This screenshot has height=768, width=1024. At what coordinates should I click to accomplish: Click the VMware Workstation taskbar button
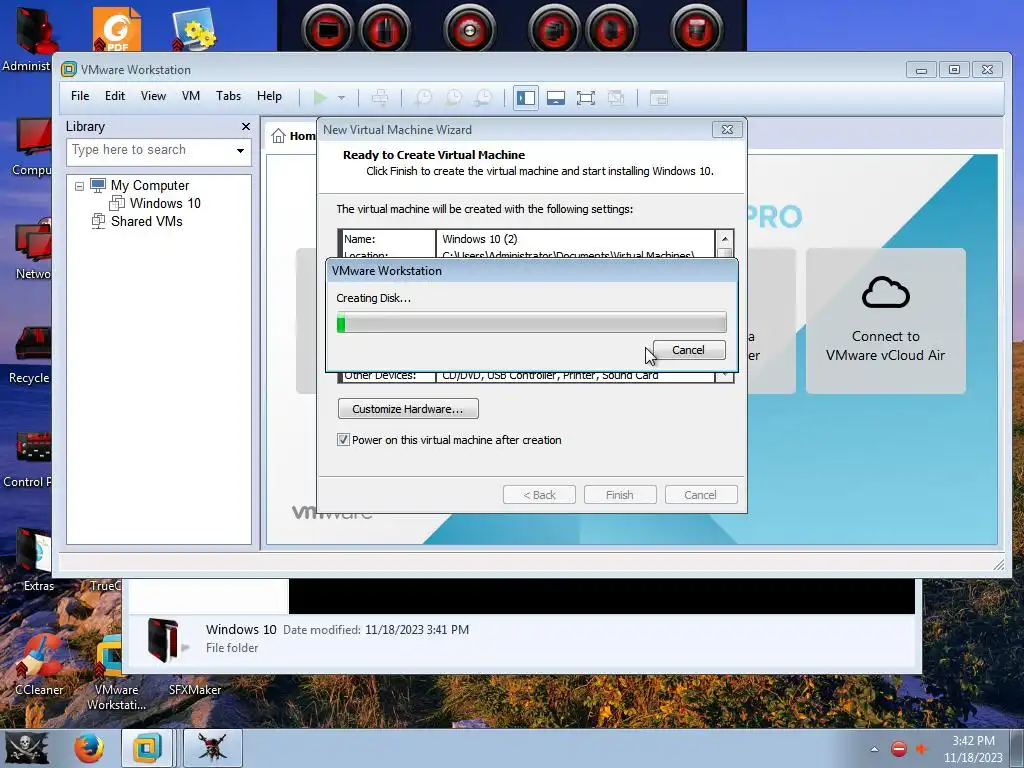(x=148, y=748)
